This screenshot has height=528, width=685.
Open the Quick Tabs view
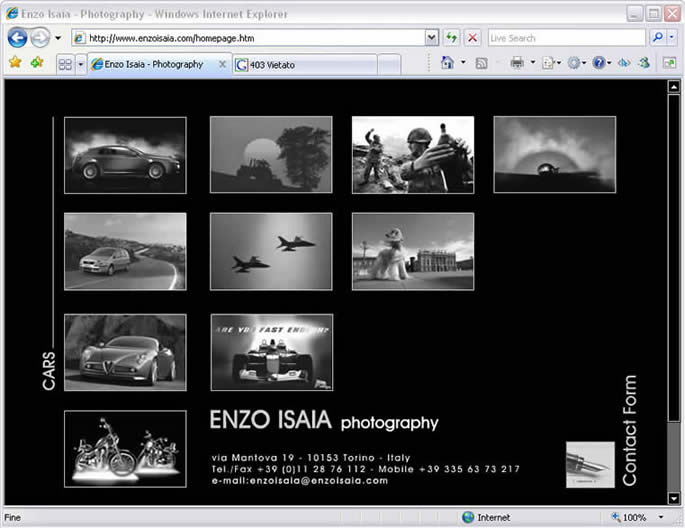pos(65,64)
